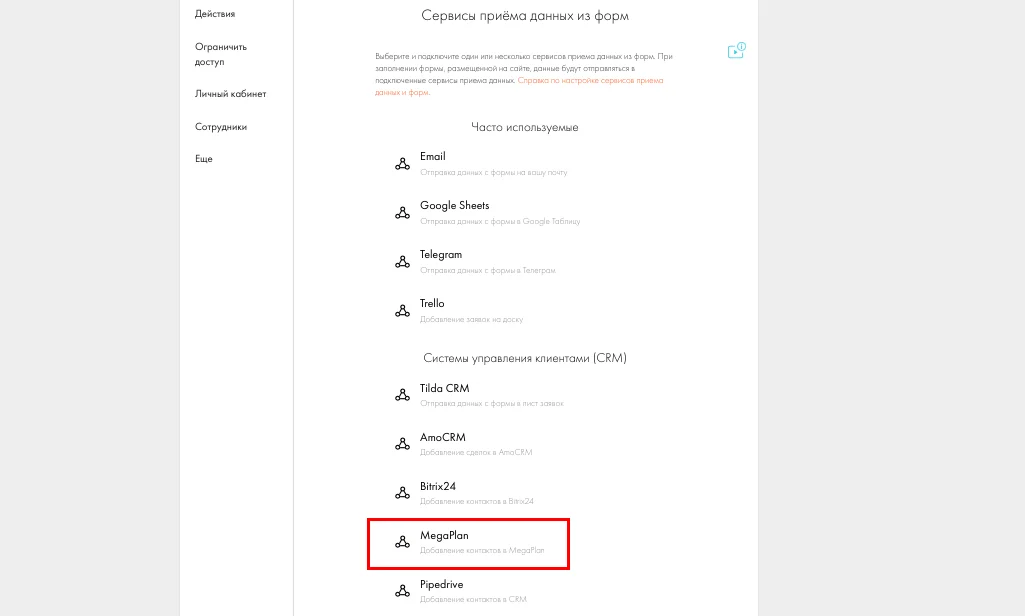
Task: Open the help link on form services setup
Action: point(589,80)
